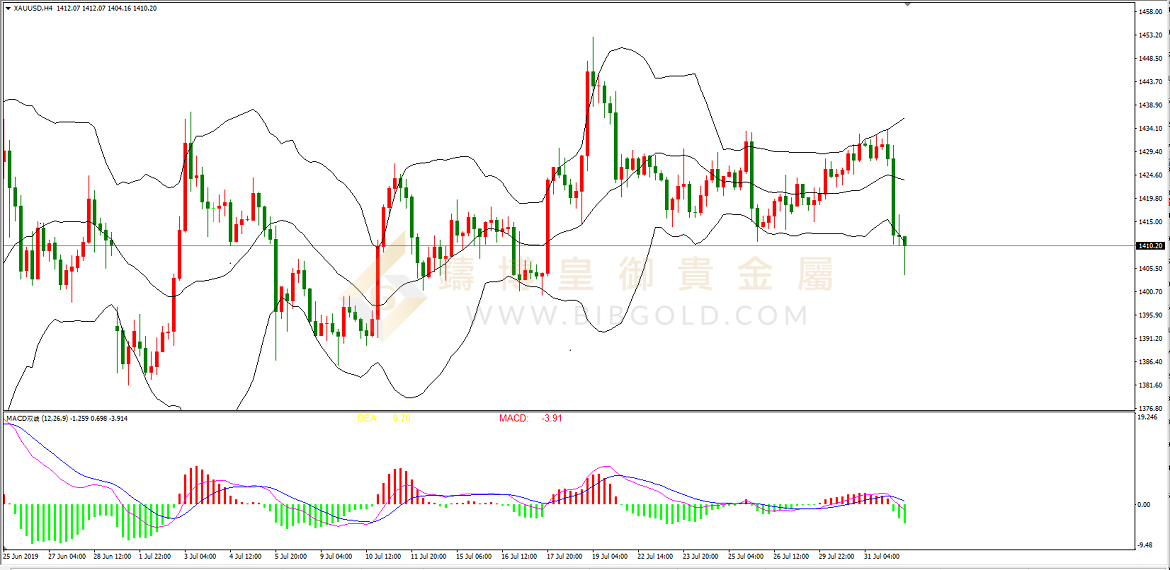The width and height of the screenshot is (1170, 570).
Task: Click time axis label 27 Jun 04:00
Action: tap(66, 556)
